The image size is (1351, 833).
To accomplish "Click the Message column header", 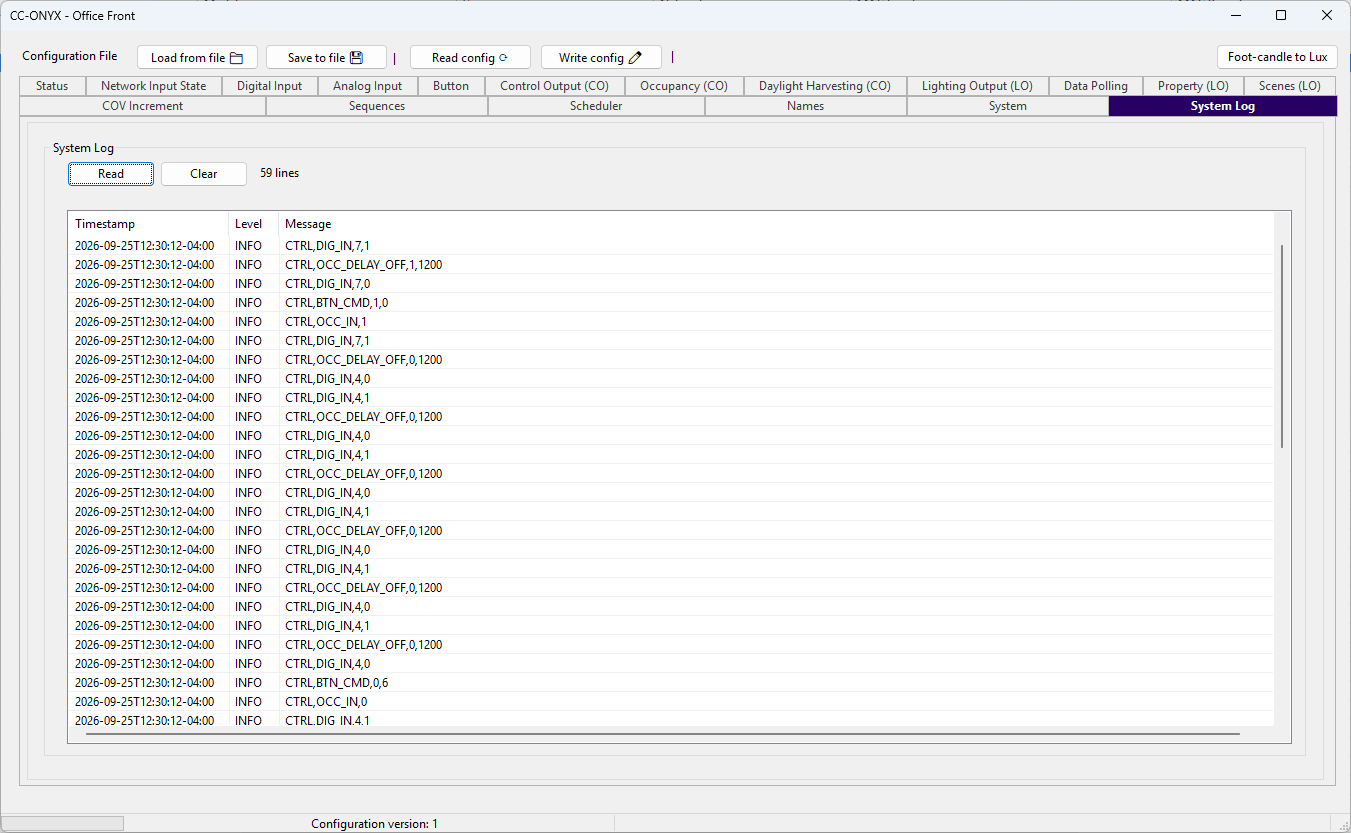I will 775,224.
